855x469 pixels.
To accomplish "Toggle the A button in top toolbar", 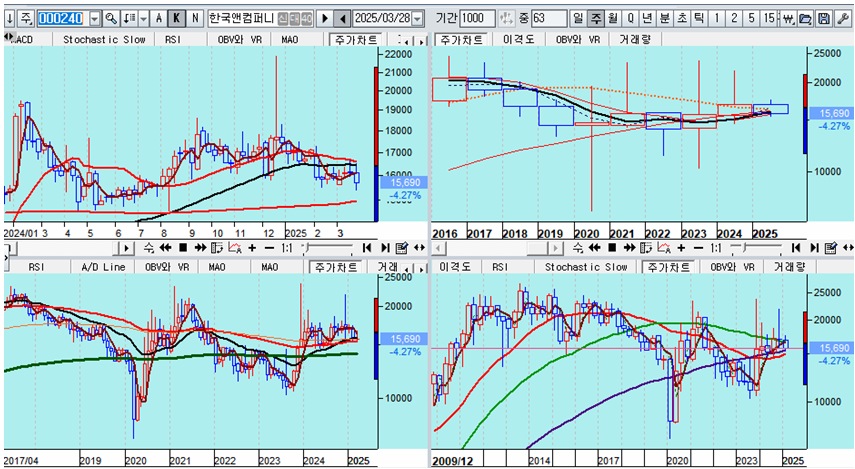I will 159,19.
